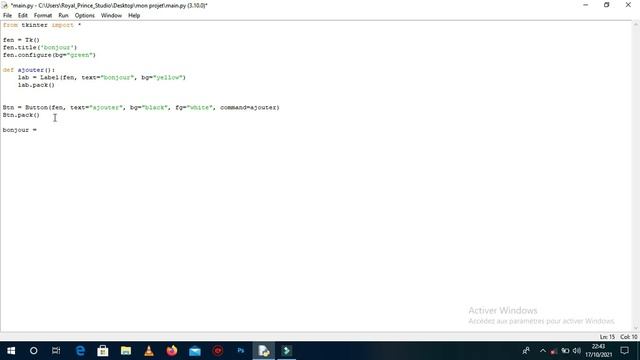Click the editor scrollbar up arrow
Viewport: 640px width, 360px height.
pos(636,25)
